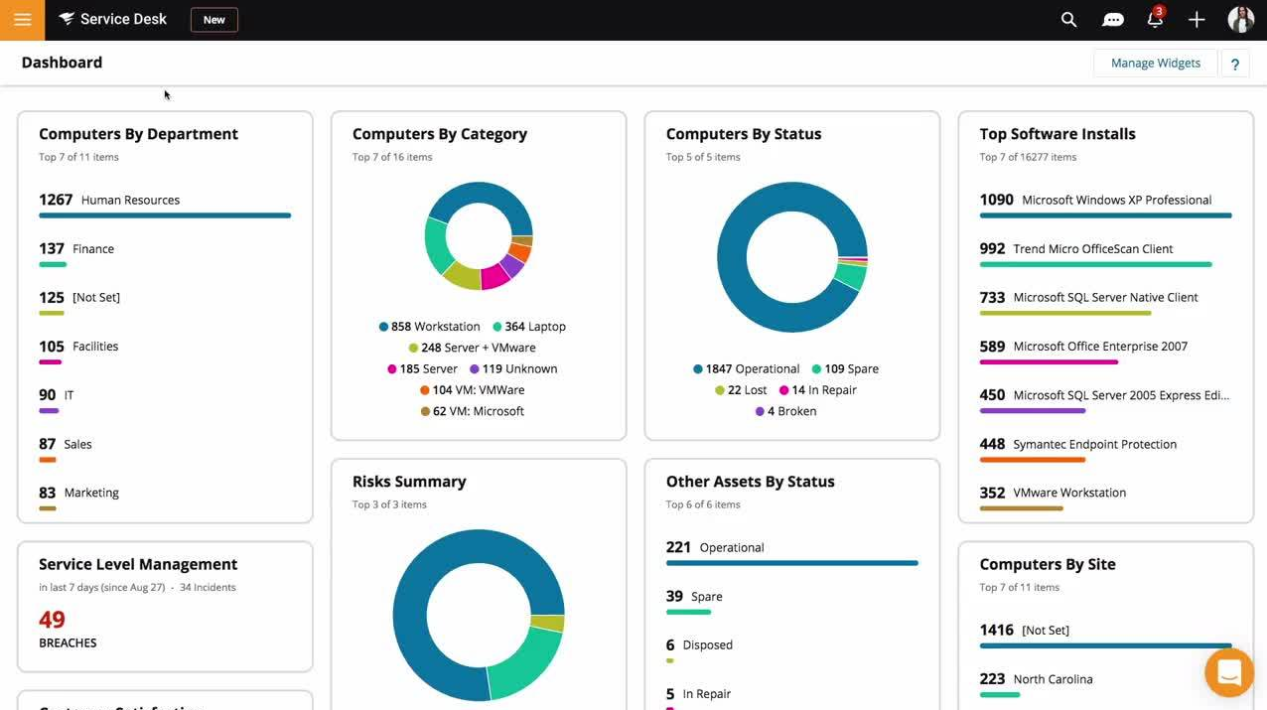Open the chat messages icon
Viewport: 1267px width, 710px height.
[1113, 20]
